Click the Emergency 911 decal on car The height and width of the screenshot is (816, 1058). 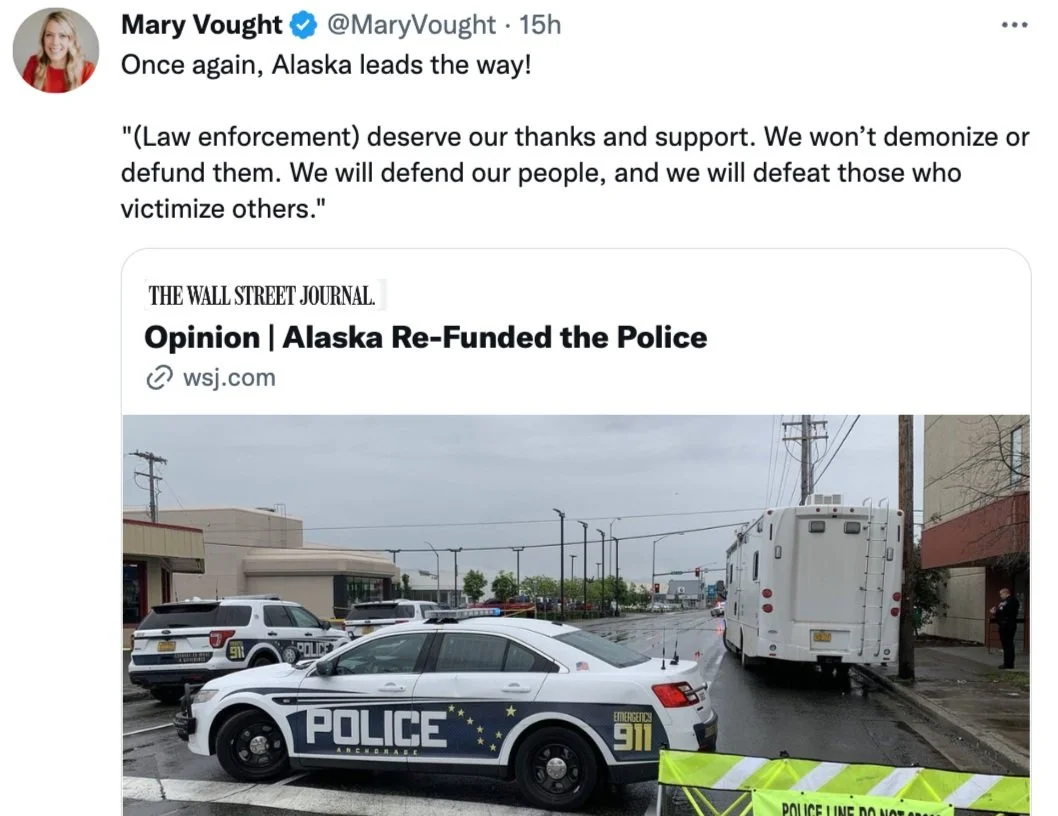point(633,731)
